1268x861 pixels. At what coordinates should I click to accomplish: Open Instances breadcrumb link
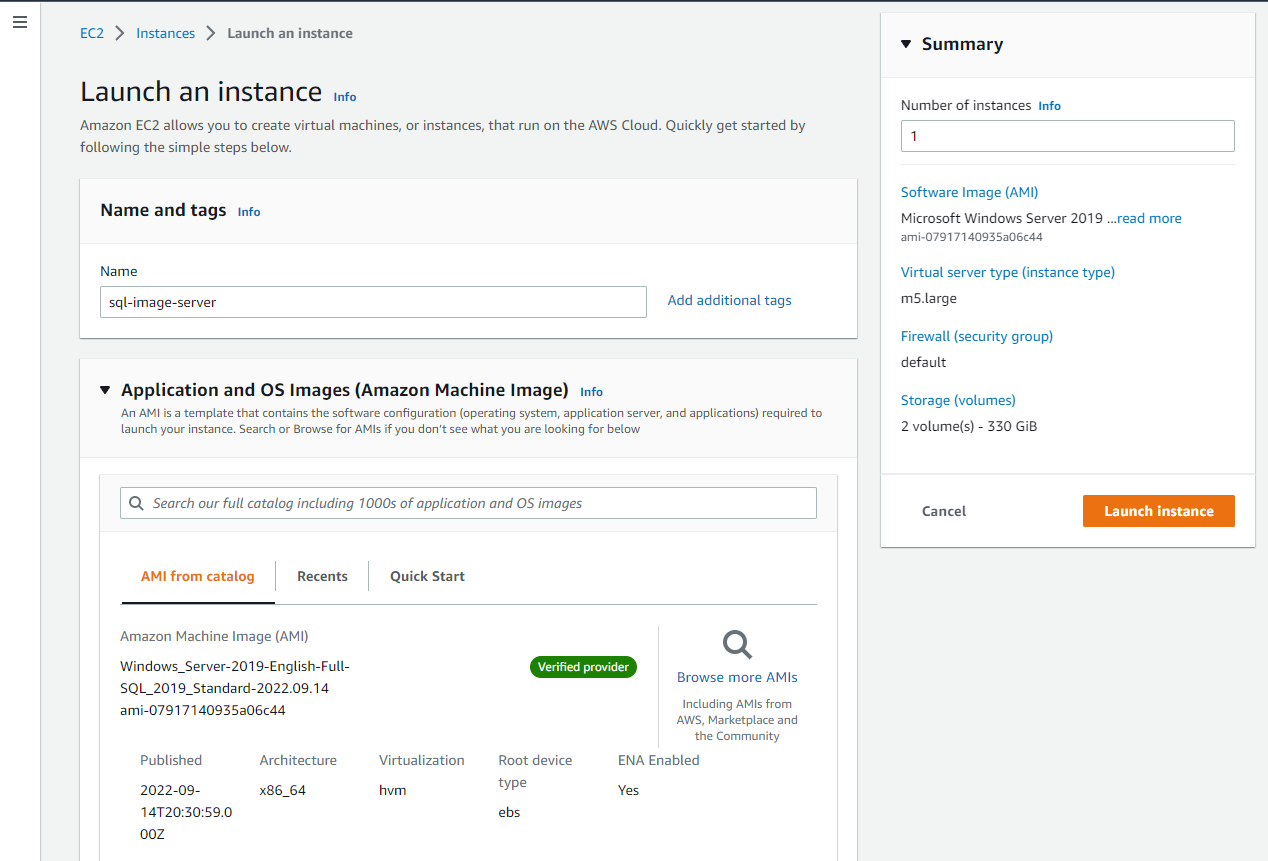[x=166, y=33]
